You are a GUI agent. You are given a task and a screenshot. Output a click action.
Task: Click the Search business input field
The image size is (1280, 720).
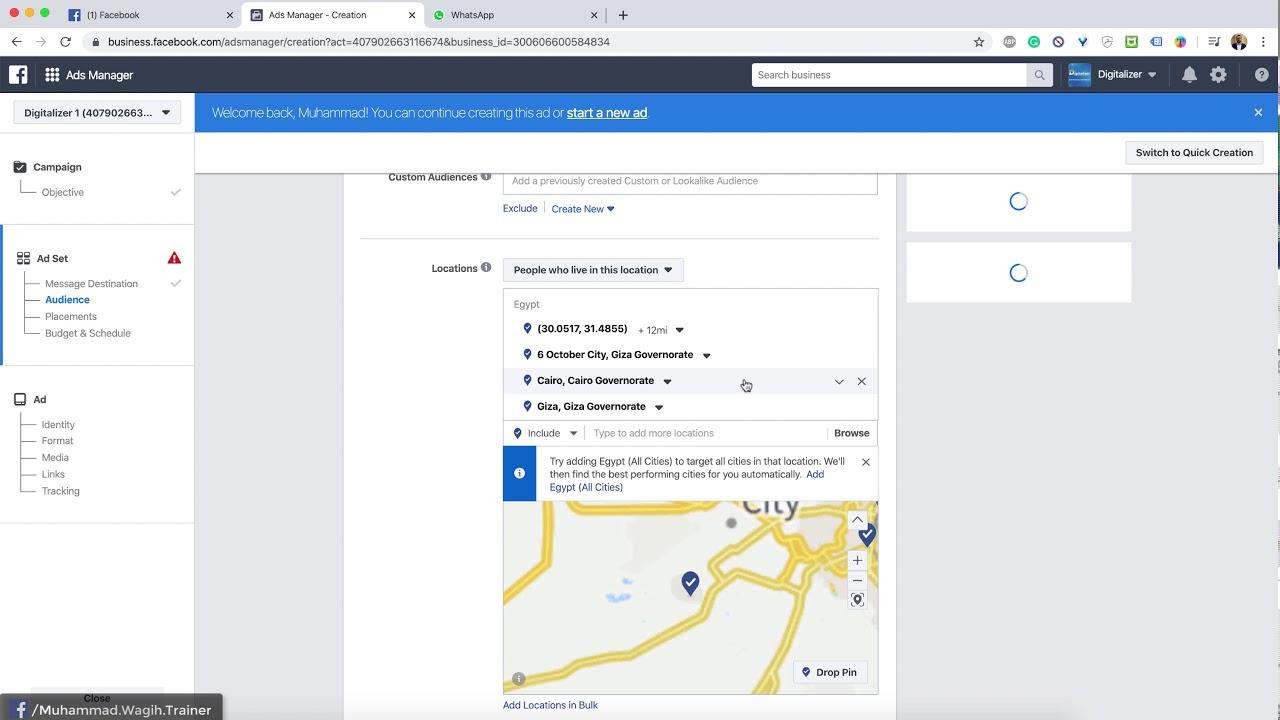point(889,75)
